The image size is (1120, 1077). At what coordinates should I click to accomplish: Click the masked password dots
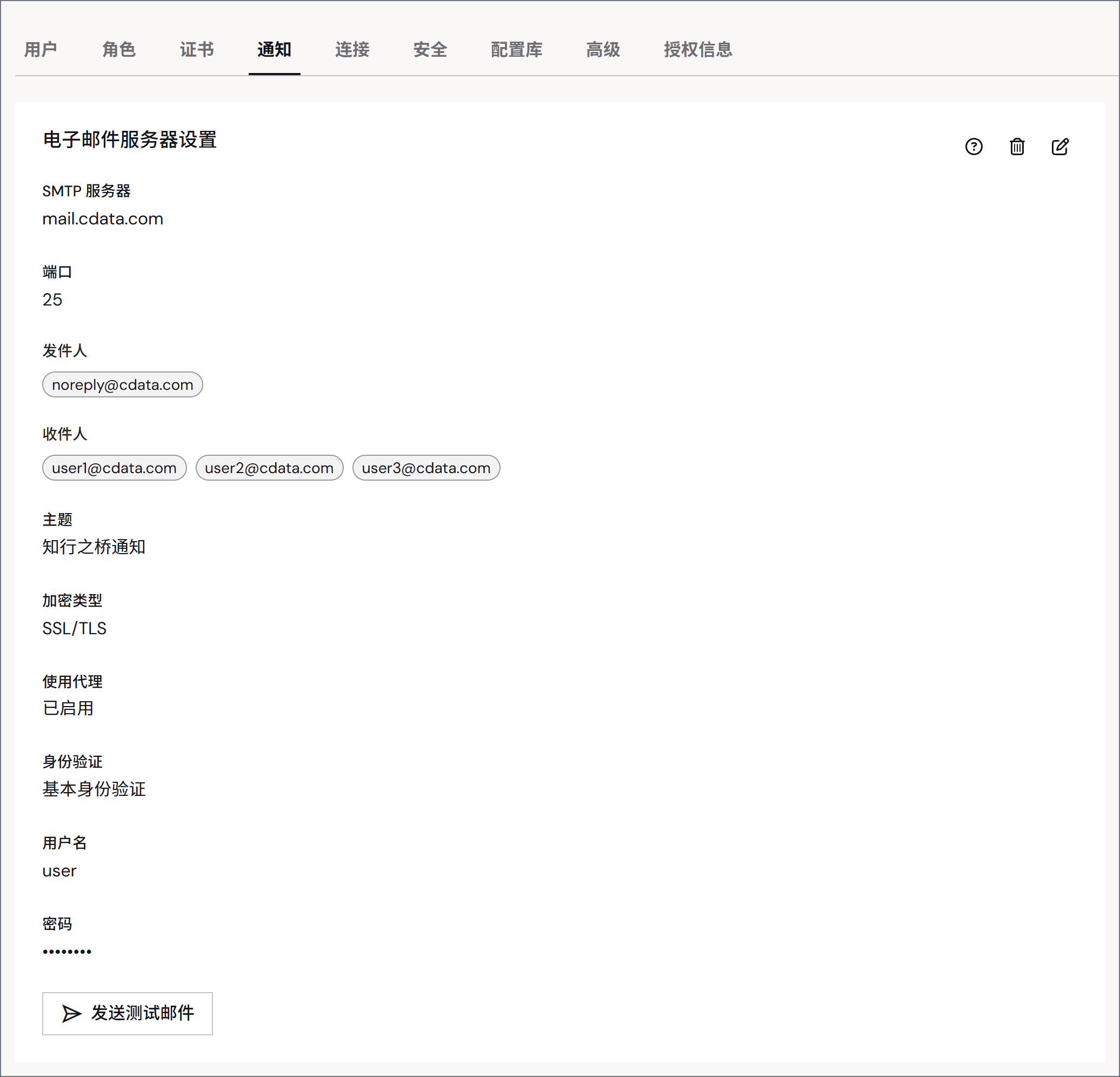coord(67,951)
